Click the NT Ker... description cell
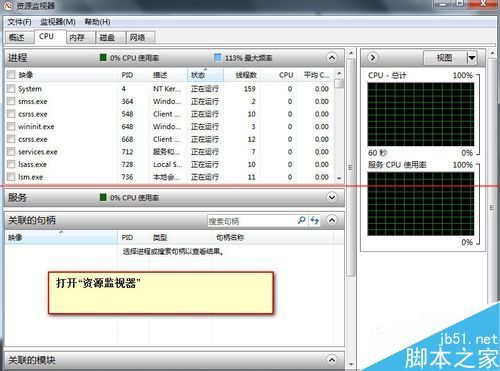The width and height of the screenshot is (500, 371). pyautogui.click(x=167, y=89)
